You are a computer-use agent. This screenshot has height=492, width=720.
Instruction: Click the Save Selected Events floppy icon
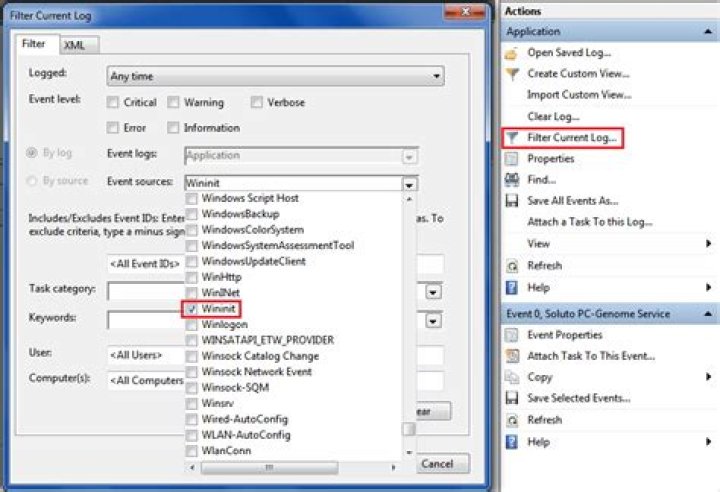[512, 398]
